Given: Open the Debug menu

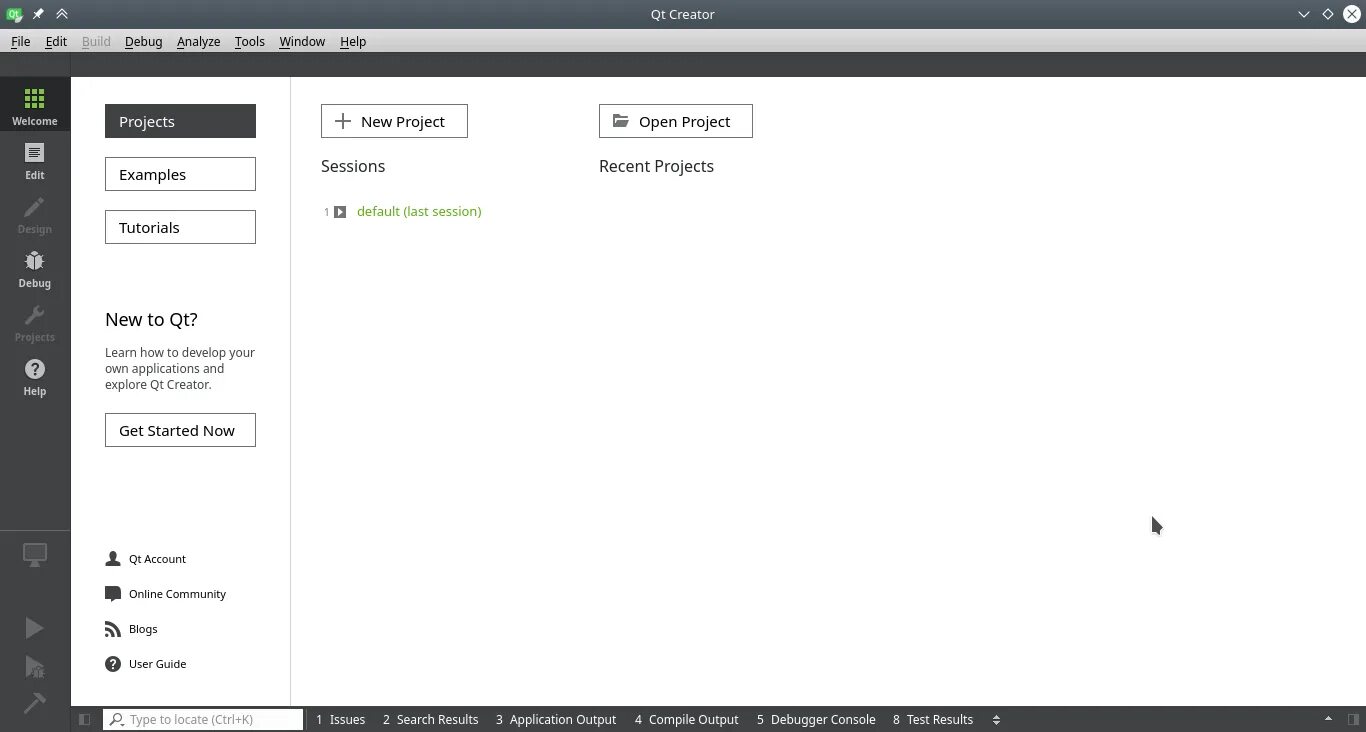Looking at the screenshot, I should click(x=143, y=41).
